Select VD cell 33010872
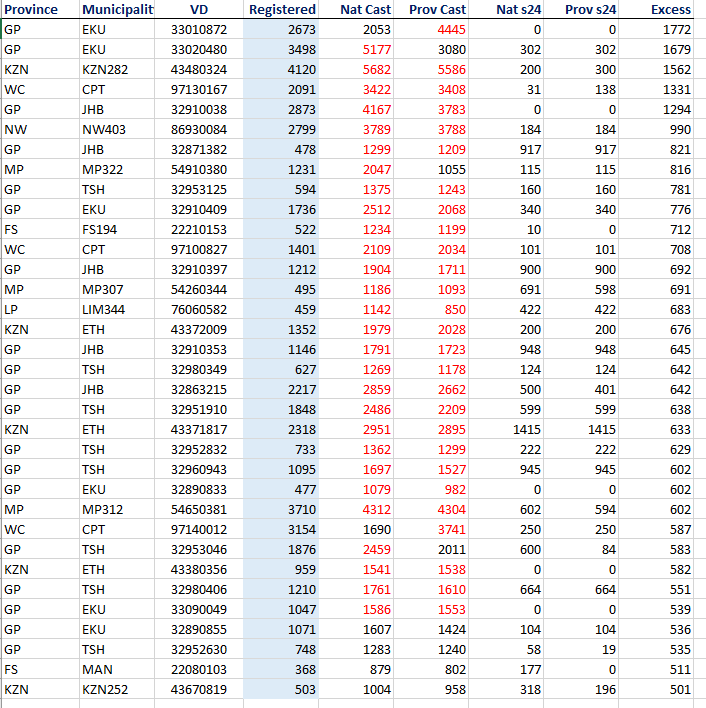 tap(199, 30)
